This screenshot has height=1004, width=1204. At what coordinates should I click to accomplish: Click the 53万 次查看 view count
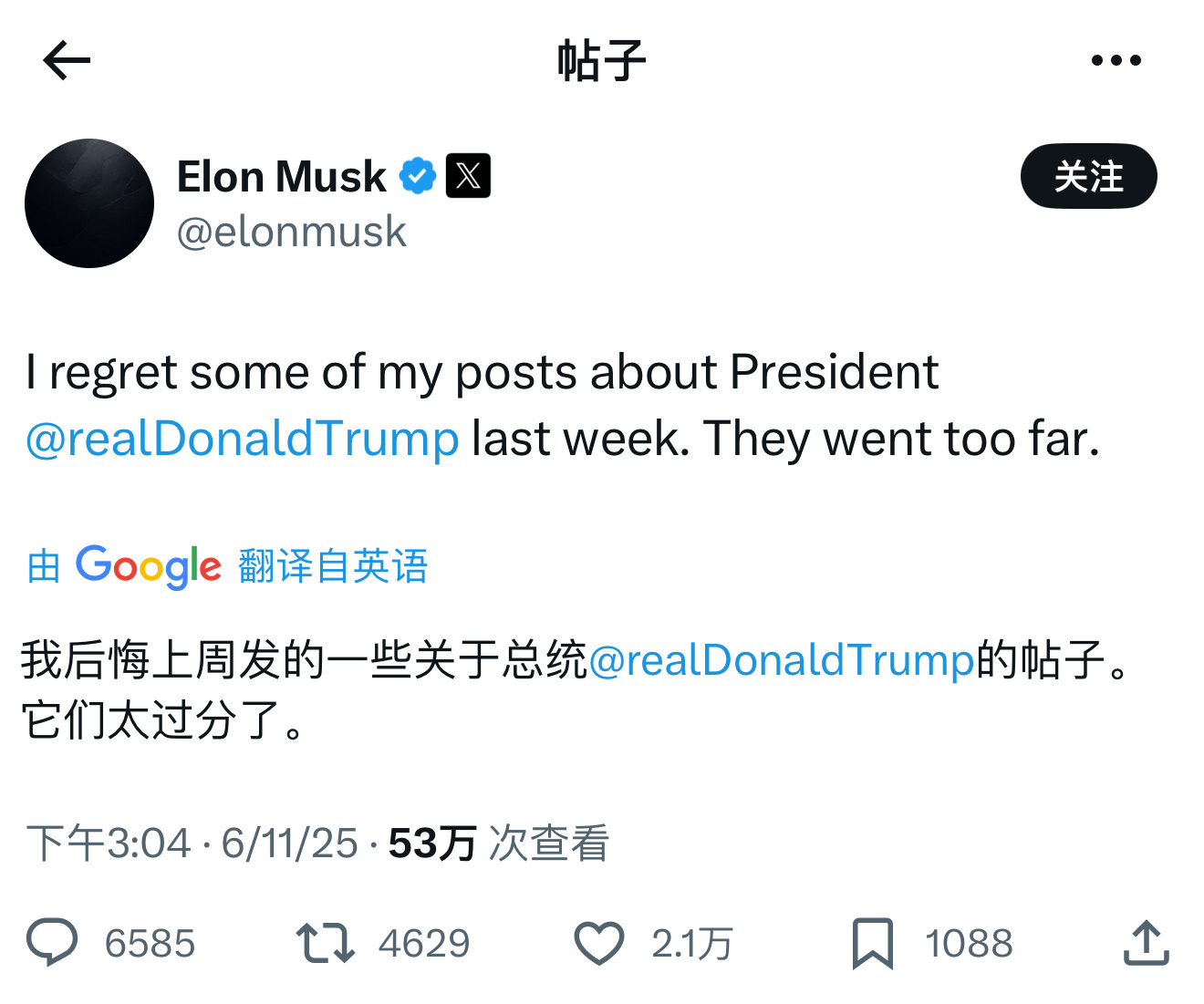pyautogui.click(x=498, y=844)
